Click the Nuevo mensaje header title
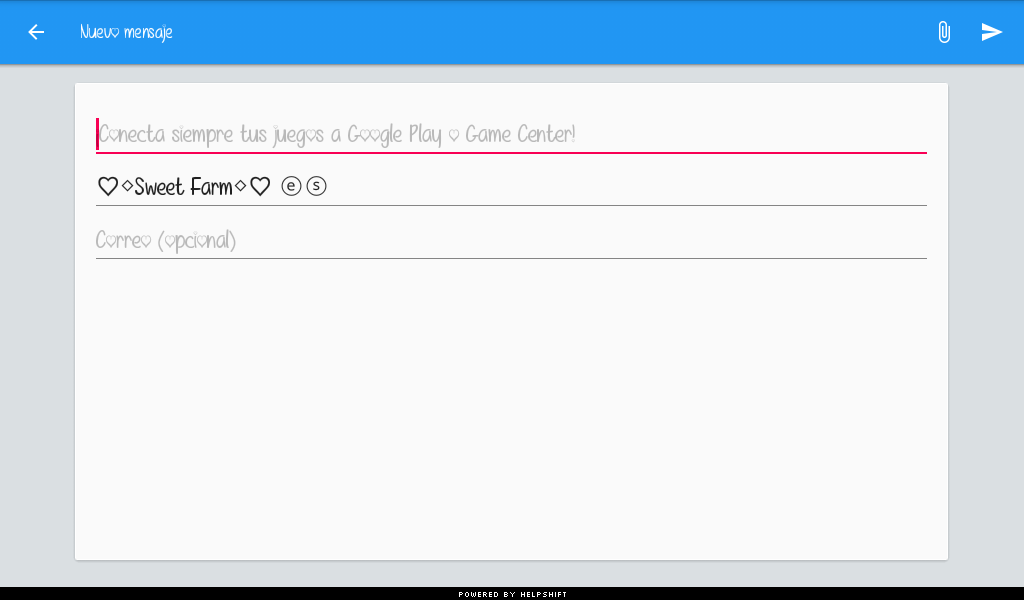Viewport: 1024px width, 600px height. (x=126, y=32)
